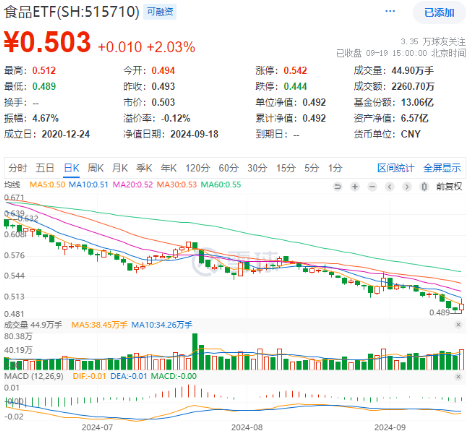This screenshot has height=434, width=469.
Task: Click the 基金份额 value 13.06亿
Action: click(x=417, y=102)
